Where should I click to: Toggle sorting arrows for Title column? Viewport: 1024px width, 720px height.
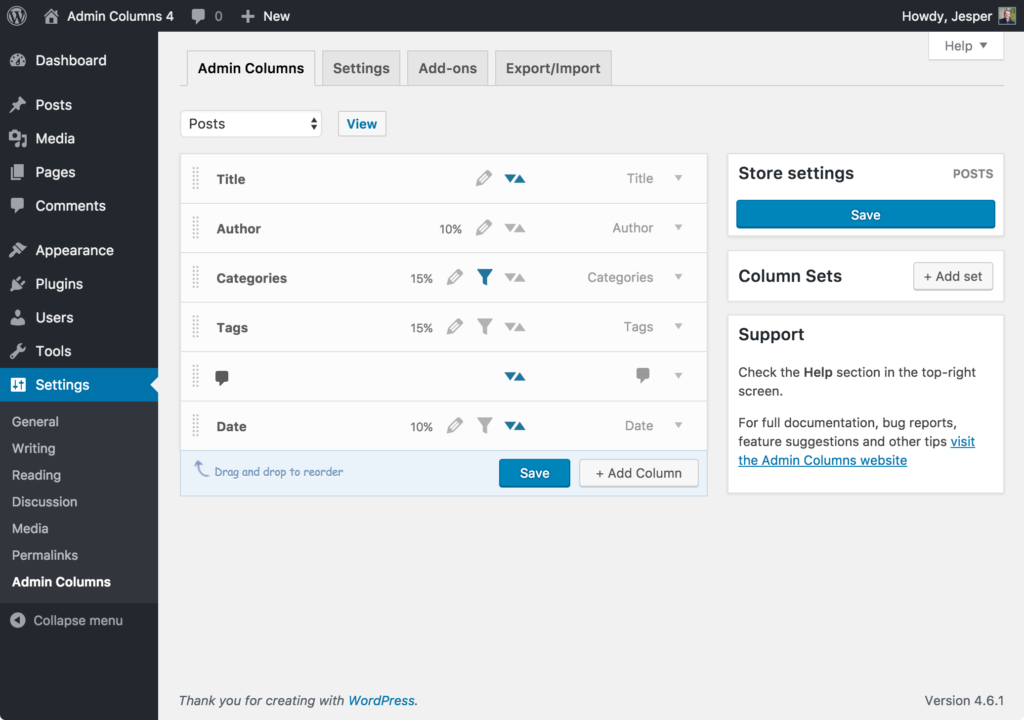[515, 178]
